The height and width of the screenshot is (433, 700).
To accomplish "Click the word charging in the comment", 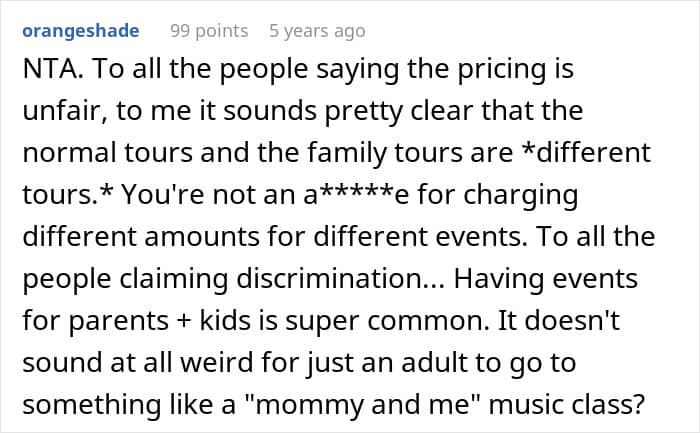I will click(521, 196).
